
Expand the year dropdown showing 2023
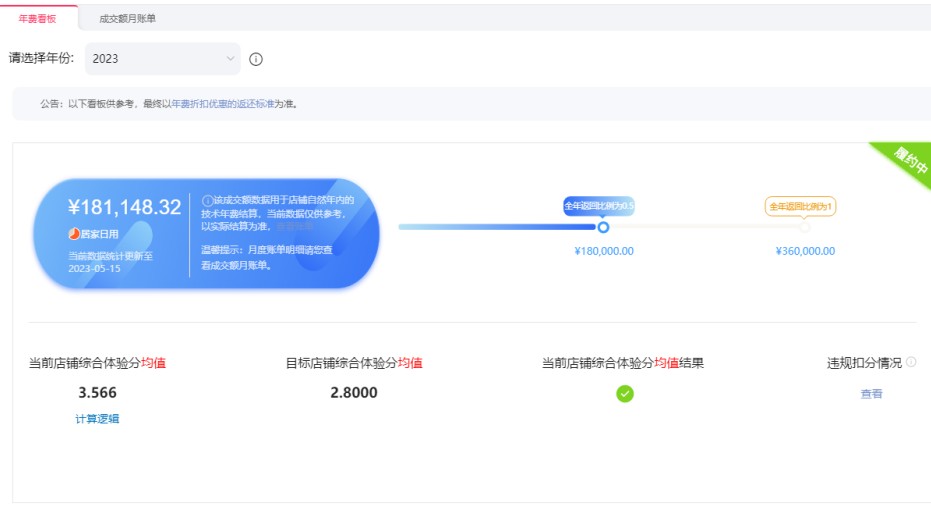163,59
